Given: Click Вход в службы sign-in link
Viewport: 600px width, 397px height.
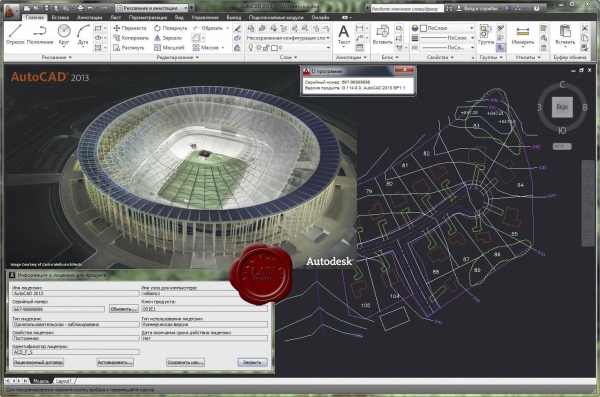Looking at the screenshot, I should (x=479, y=8).
